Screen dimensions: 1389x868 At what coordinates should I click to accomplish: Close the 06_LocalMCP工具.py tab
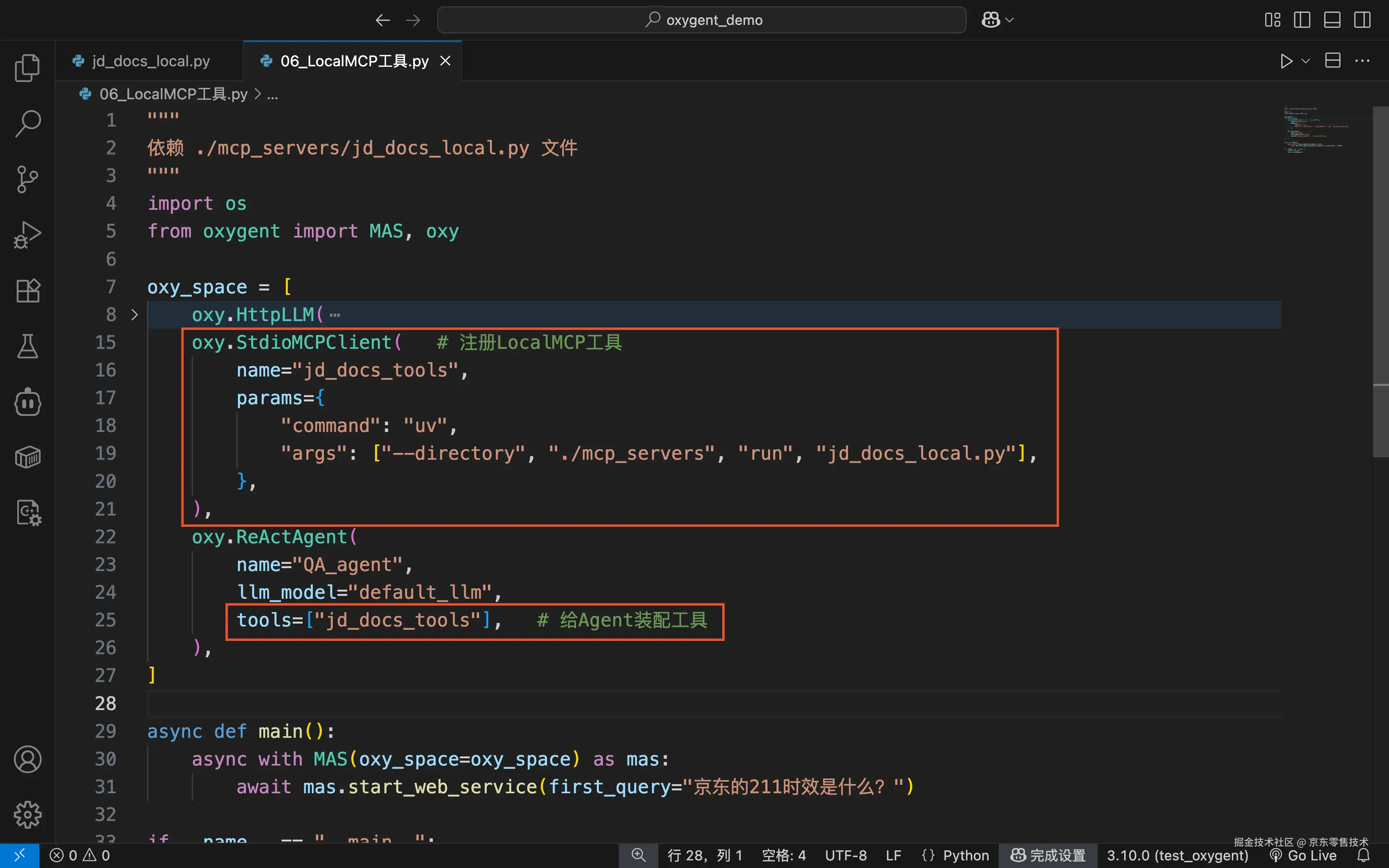(445, 61)
